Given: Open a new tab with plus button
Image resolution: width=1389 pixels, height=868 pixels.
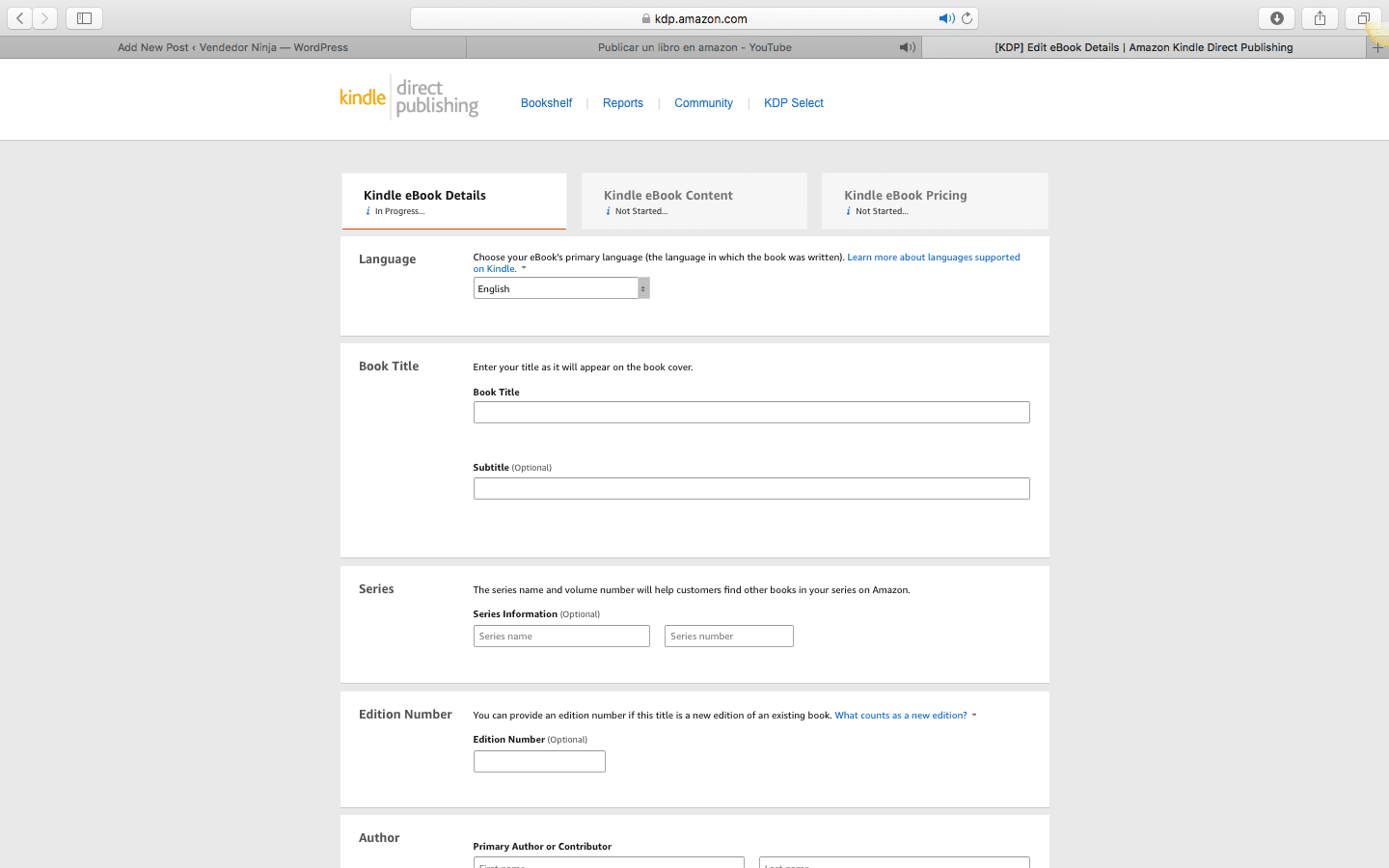Looking at the screenshot, I should [x=1377, y=47].
